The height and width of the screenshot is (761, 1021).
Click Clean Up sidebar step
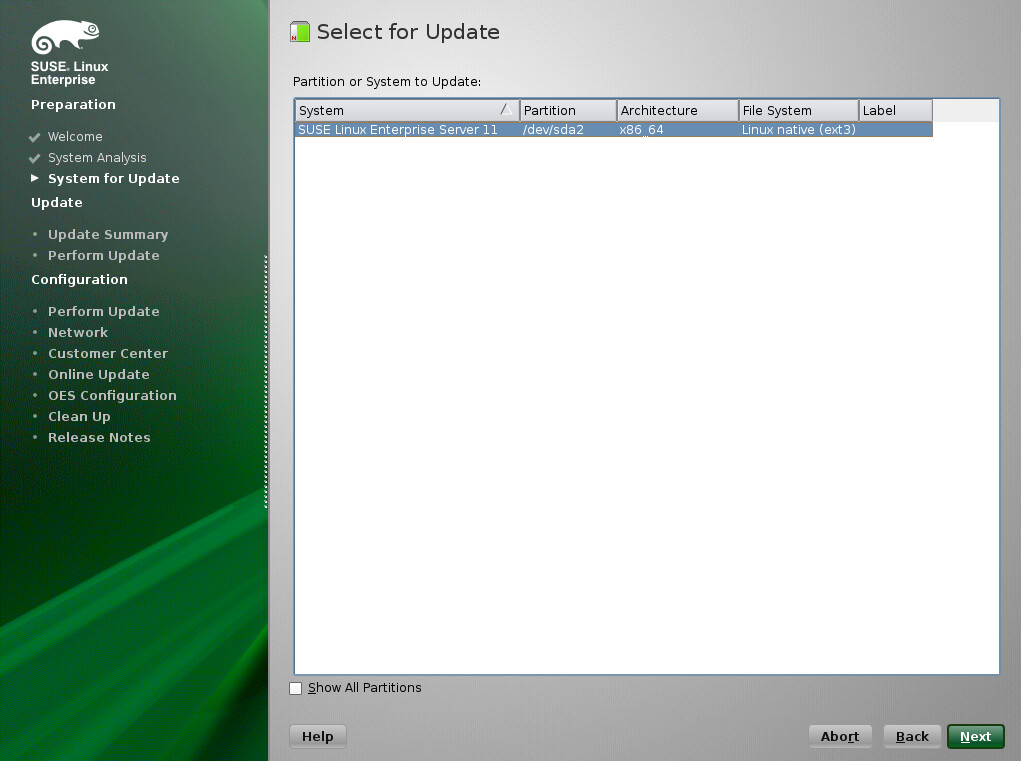79,417
